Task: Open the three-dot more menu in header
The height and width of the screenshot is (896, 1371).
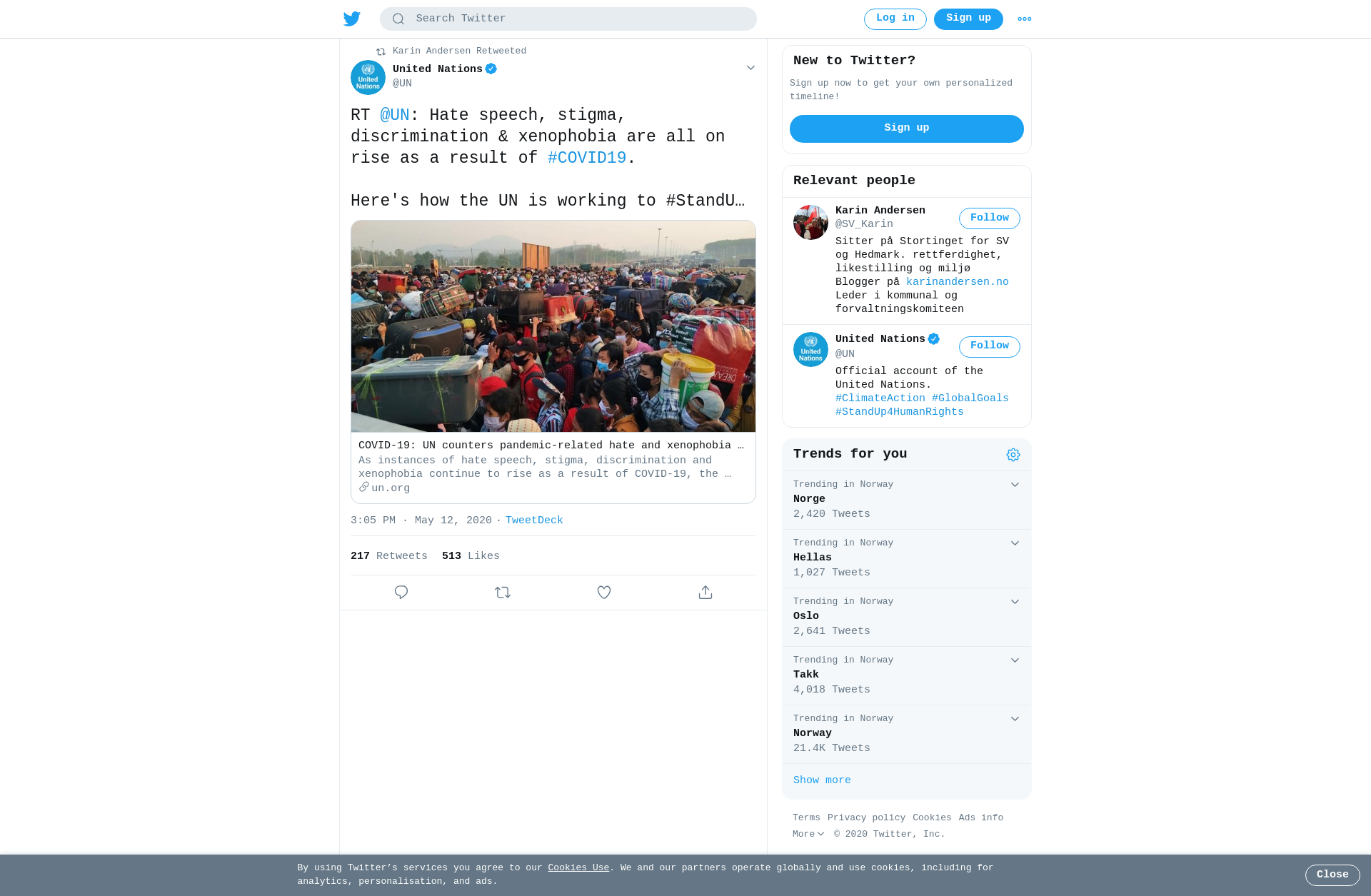Action: 1025,19
